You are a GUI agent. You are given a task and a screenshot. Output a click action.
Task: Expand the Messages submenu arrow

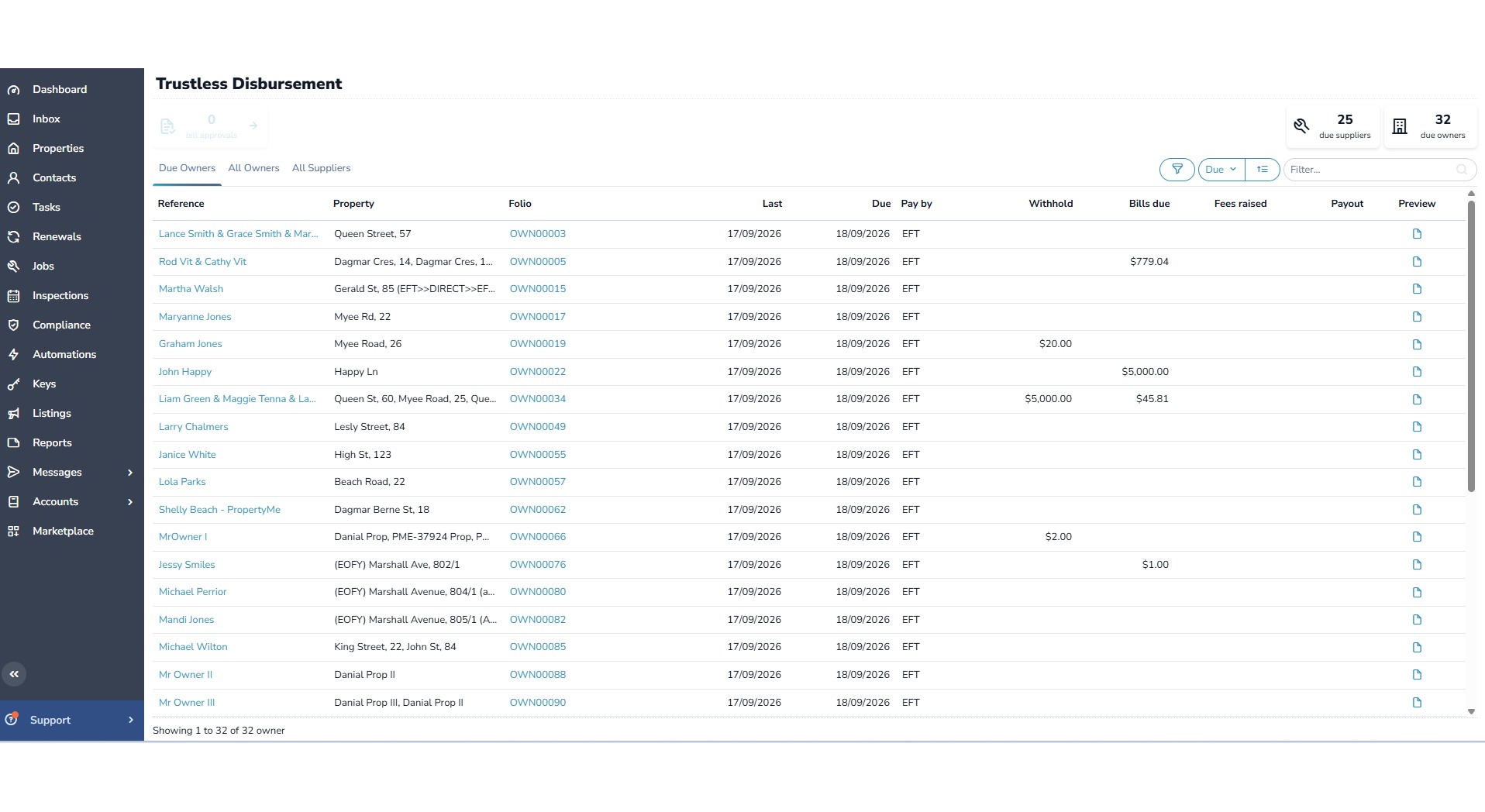pos(130,473)
